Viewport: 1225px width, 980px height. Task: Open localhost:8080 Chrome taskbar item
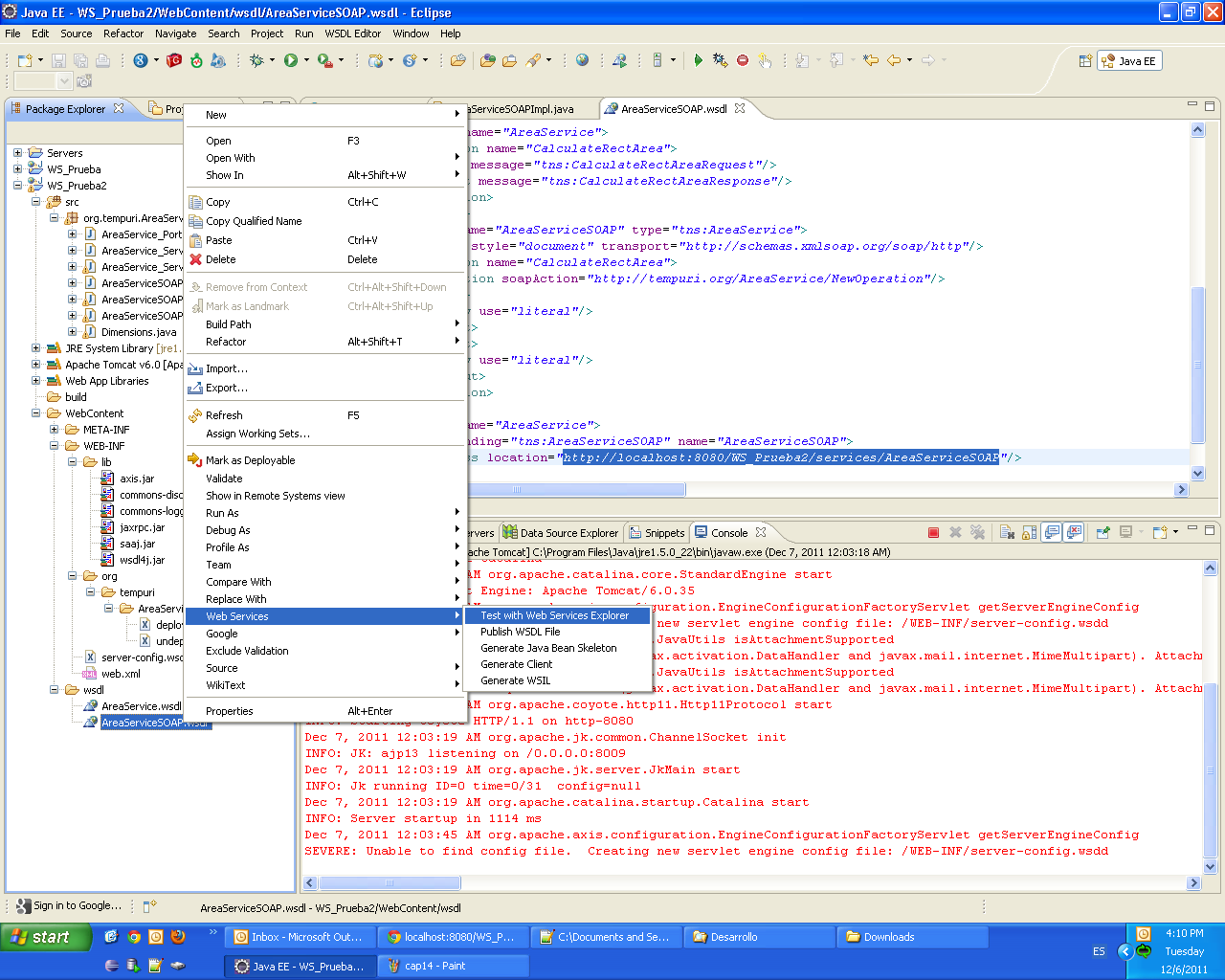tap(452, 937)
